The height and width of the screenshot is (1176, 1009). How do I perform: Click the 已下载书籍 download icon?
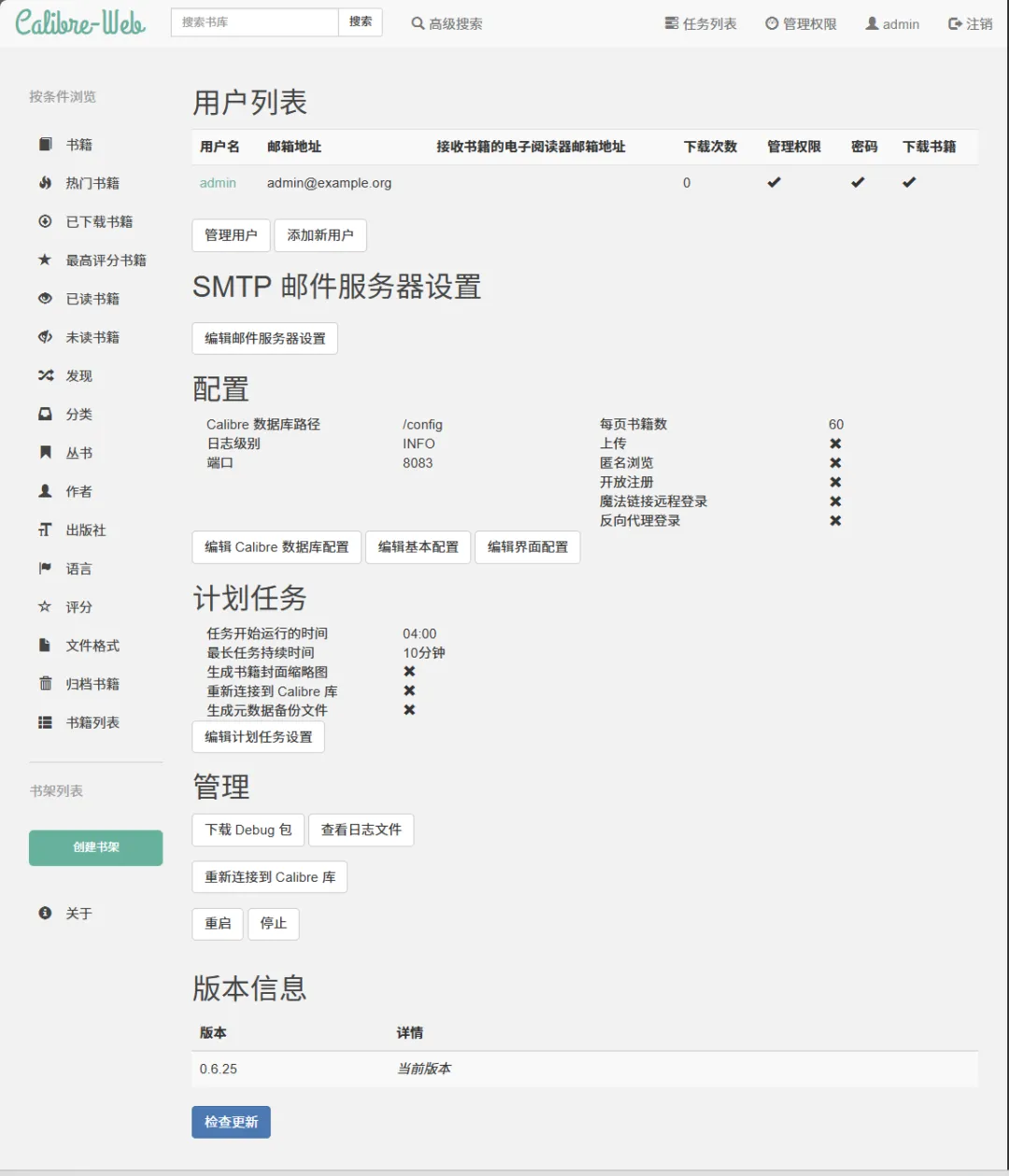tap(45, 221)
